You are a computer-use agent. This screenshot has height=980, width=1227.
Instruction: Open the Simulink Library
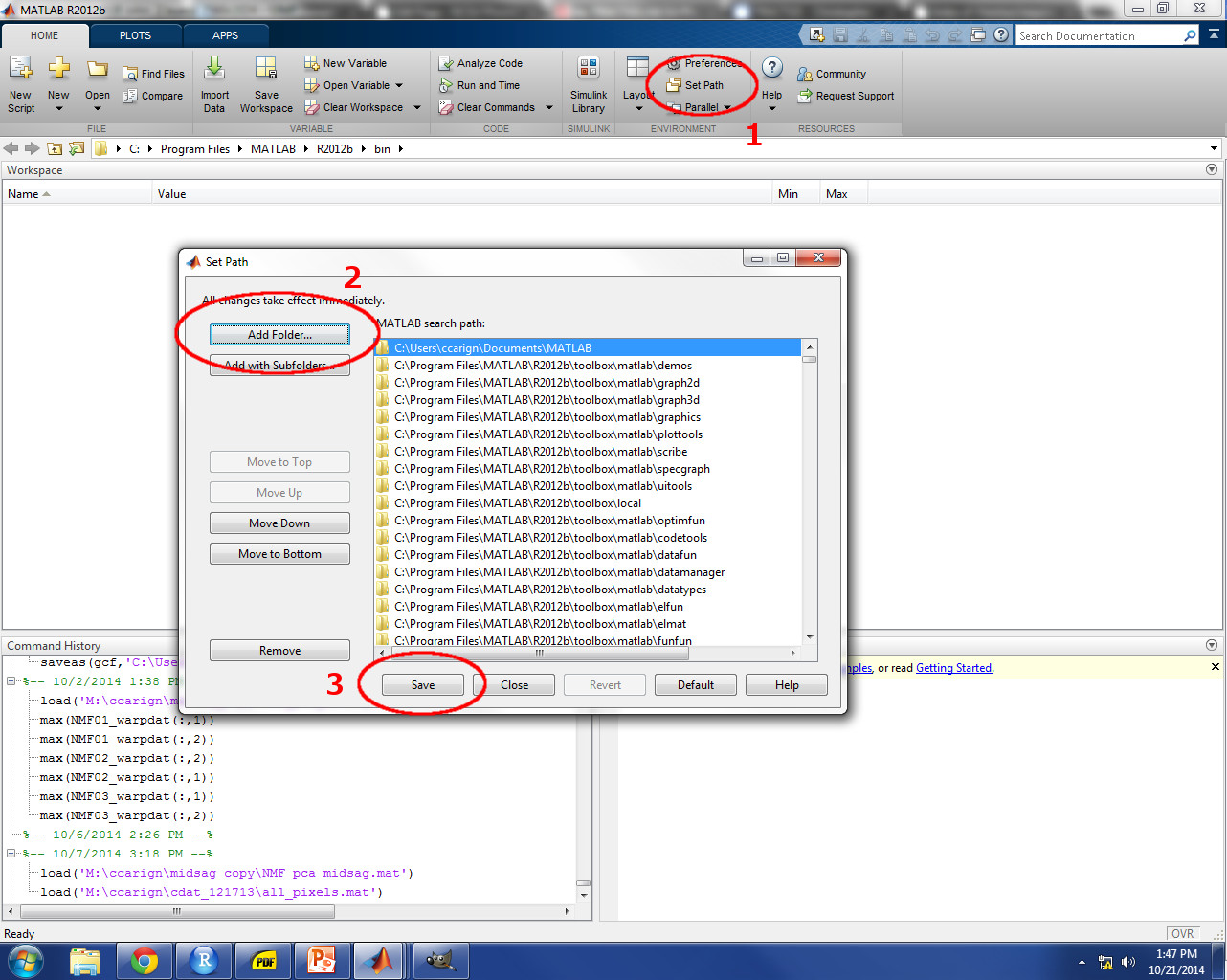[589, 84]
